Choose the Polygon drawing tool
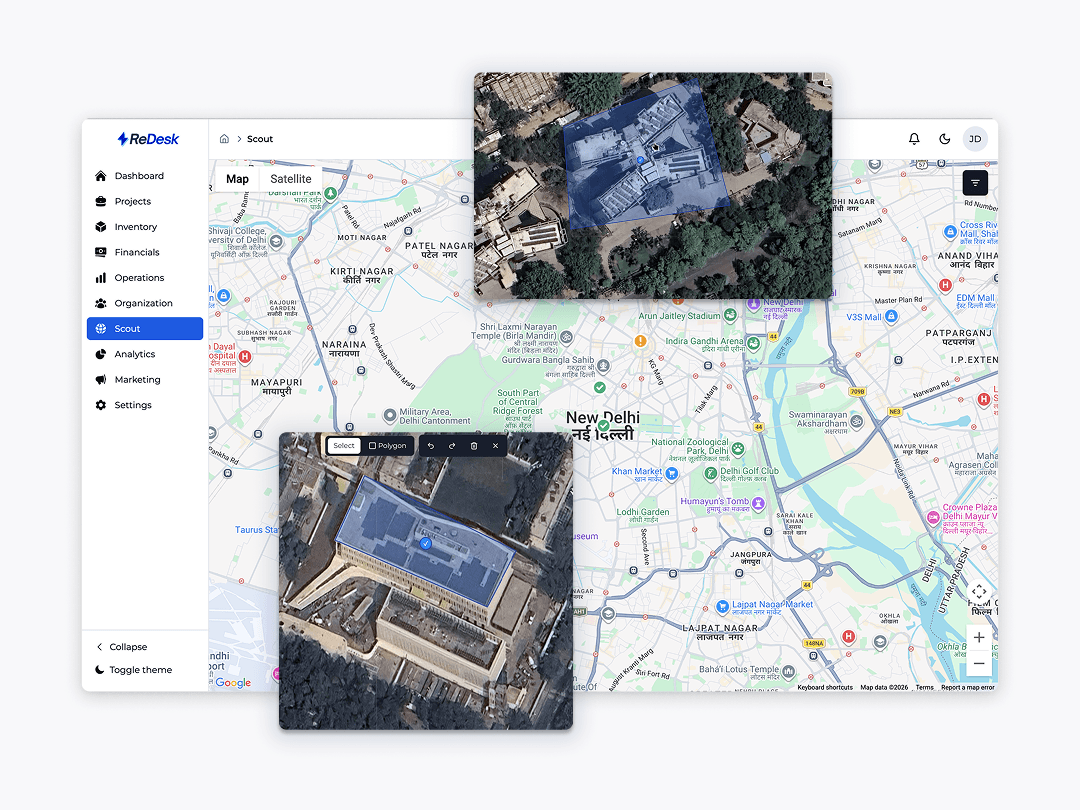 tap(388, 446)
